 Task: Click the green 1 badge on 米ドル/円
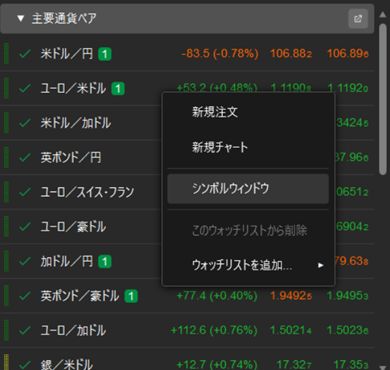(105, 54)
